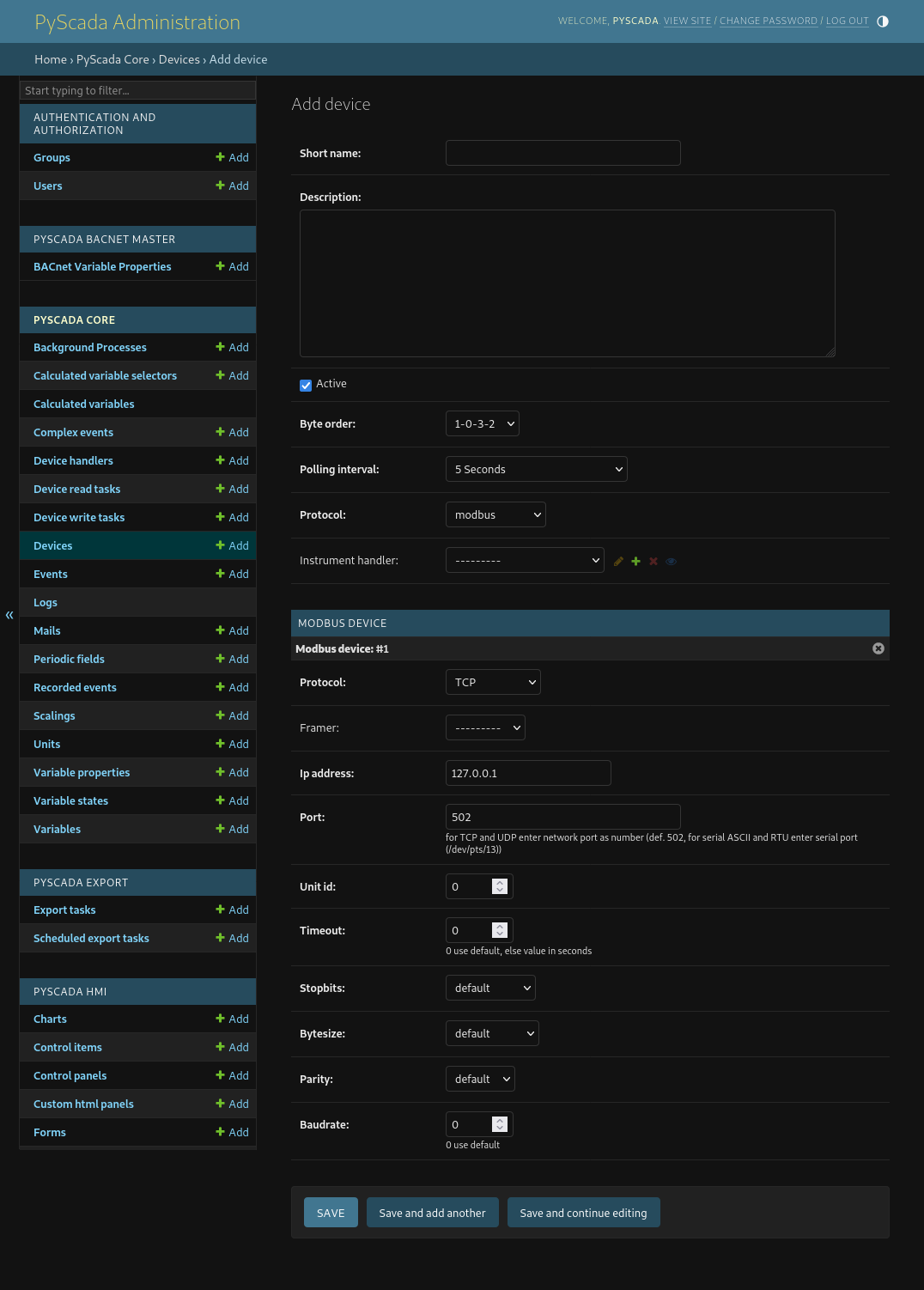Go to PyScada Core in the breadcrumb
Screen dimensions: 924x1290
coord(112,60)
